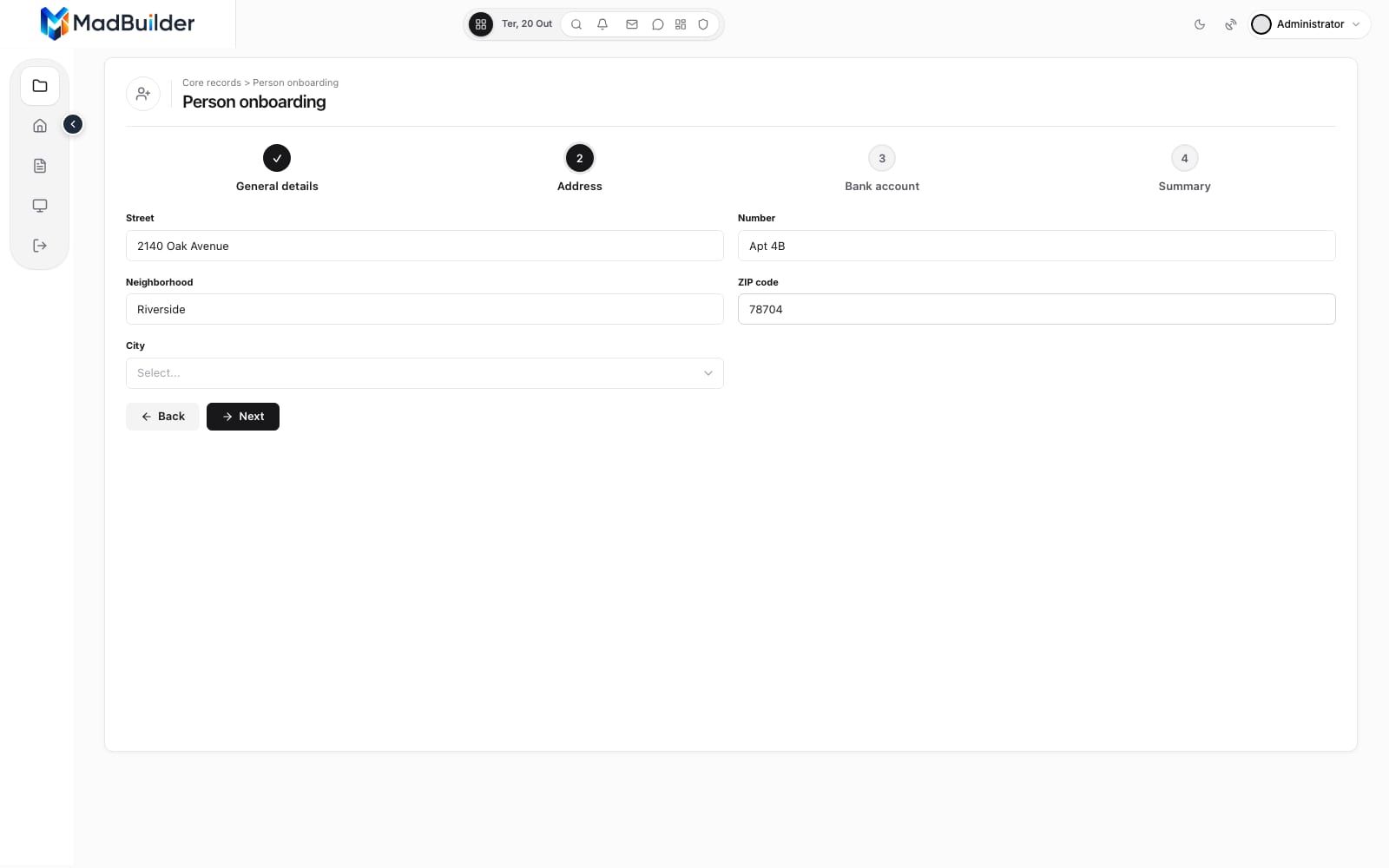1389x868 pixels.
Task: Open the Administrator user dropdown
Action: pos(1310,24)
